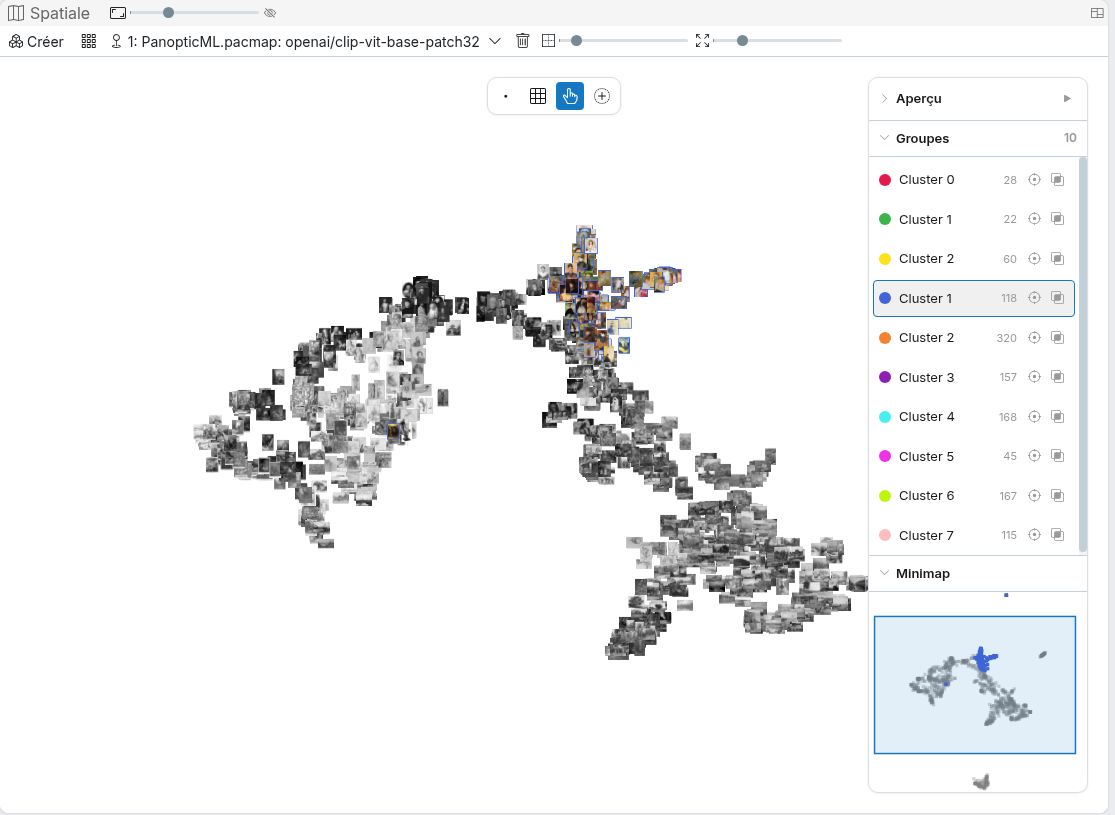This screenshot has width=1115, height=815.
Task: Expand the Aperçu section
Action: point(885,98)
